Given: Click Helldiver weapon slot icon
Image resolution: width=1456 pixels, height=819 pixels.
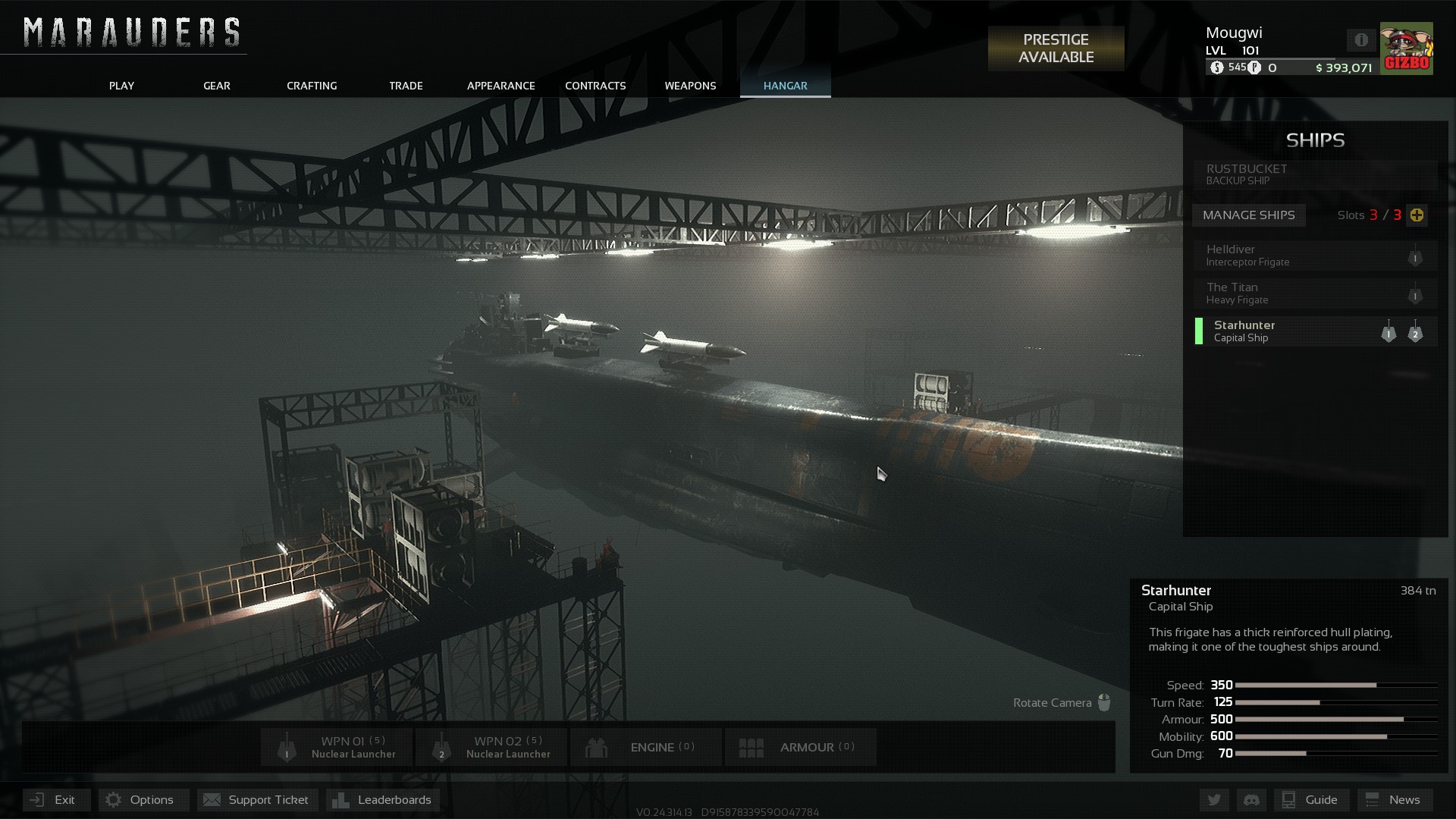Looking at the screenshot, I should click(x=1414, y=256).
